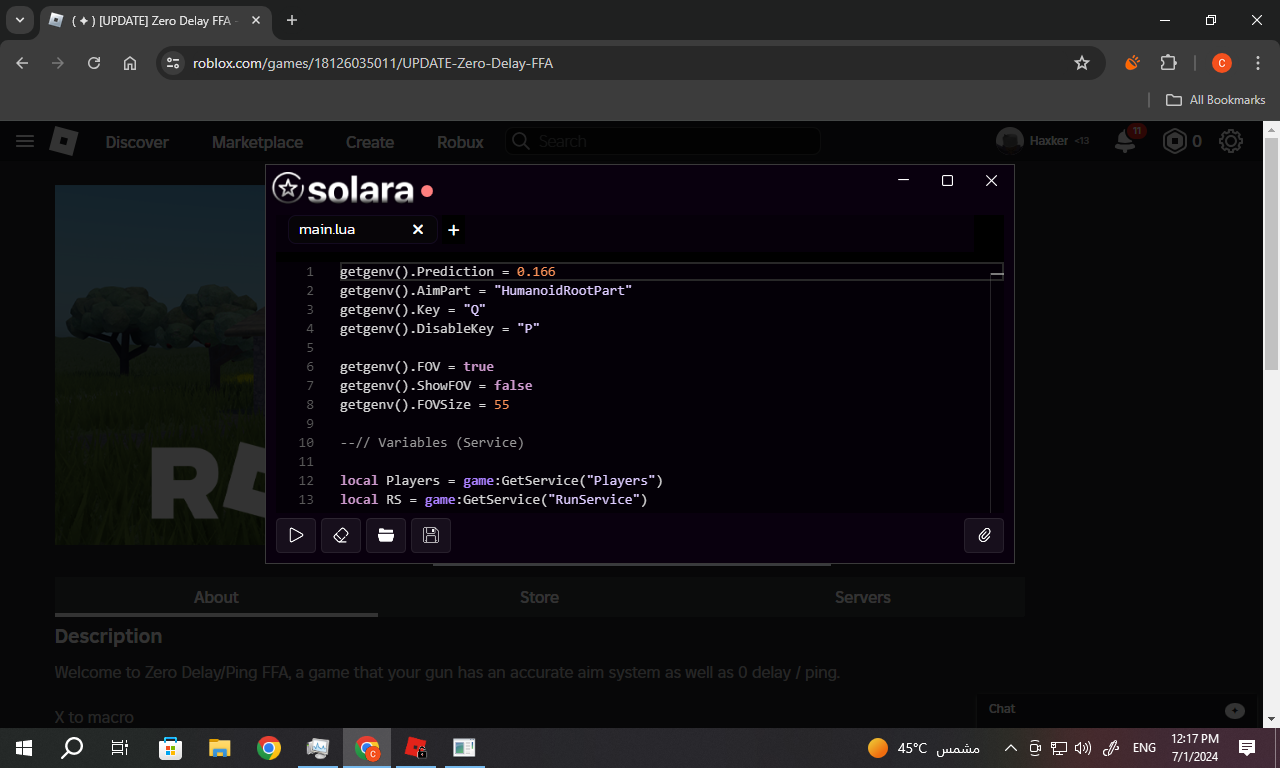Click the red status dot beside solara
Viewport: 1280px width, 768px height.
point(427,190)
